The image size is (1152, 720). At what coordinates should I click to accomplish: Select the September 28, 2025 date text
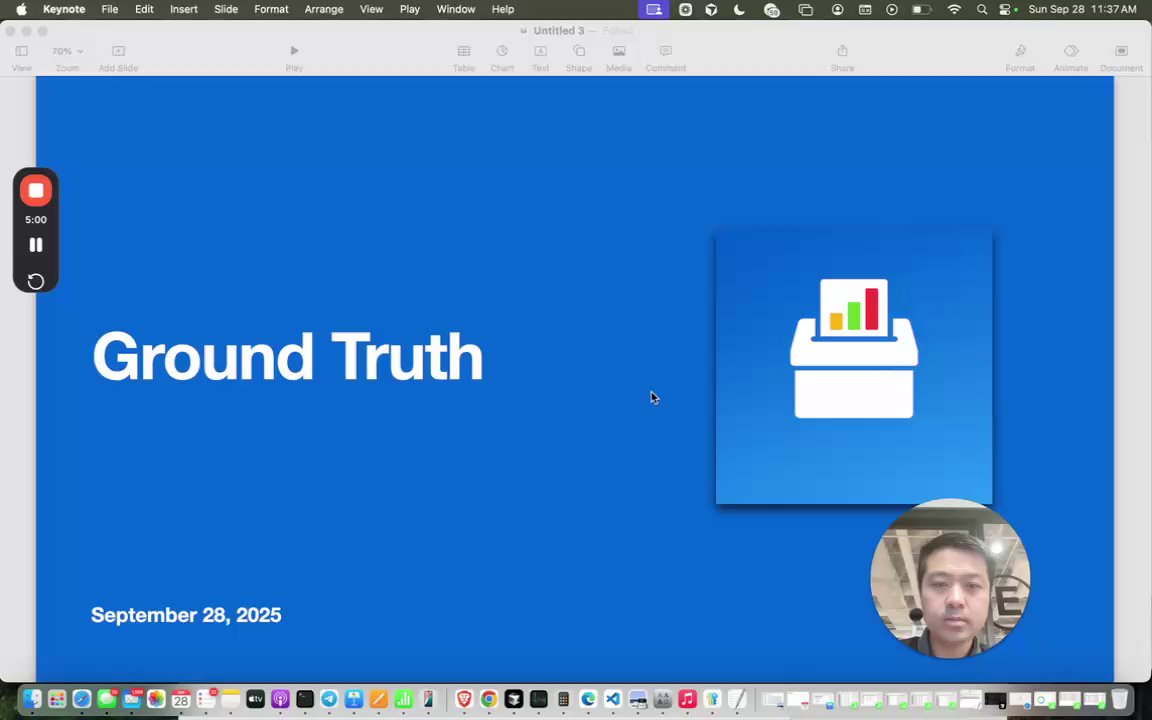coord(186,615)
